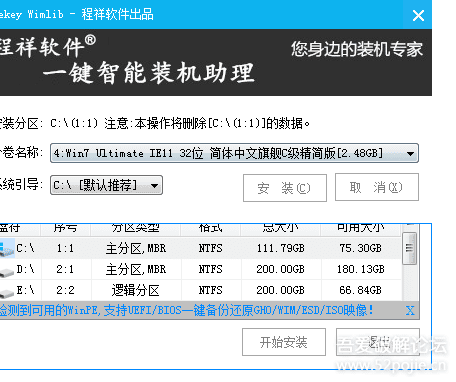The height and width of the screenshot is (382, 456).
Task: Click 200.00GB in the E:\ row
Action: tap(280, 290)
